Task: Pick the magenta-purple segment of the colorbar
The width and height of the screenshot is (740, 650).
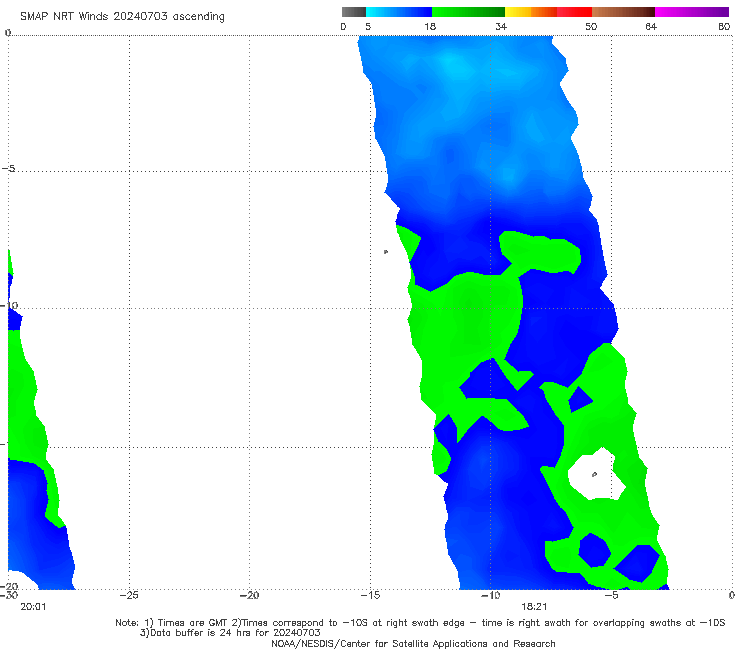Action: tap(692, 12)
